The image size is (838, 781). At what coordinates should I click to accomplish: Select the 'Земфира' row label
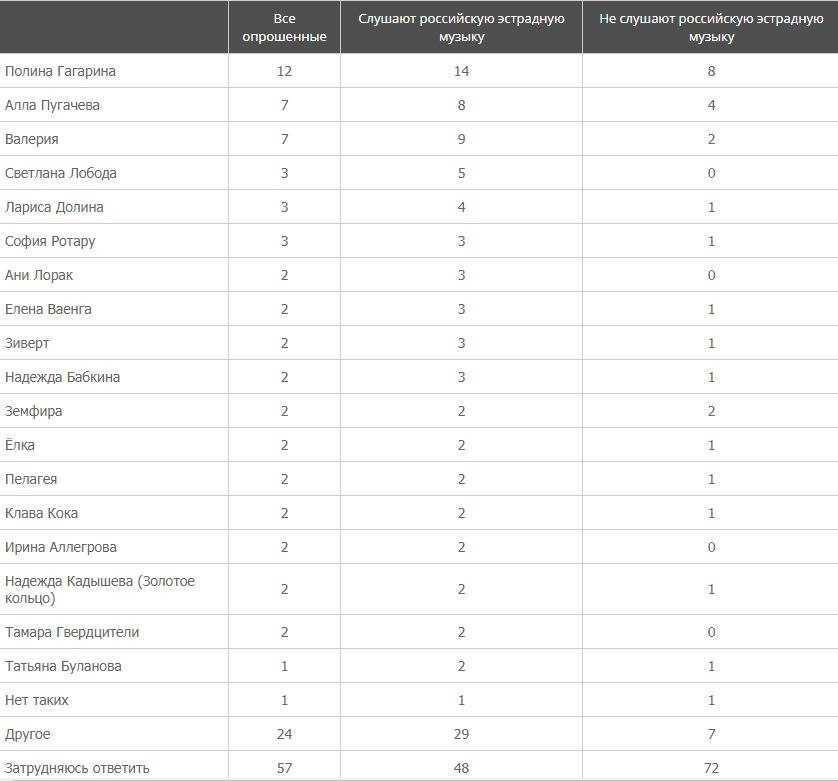click(x=34, y=411)
